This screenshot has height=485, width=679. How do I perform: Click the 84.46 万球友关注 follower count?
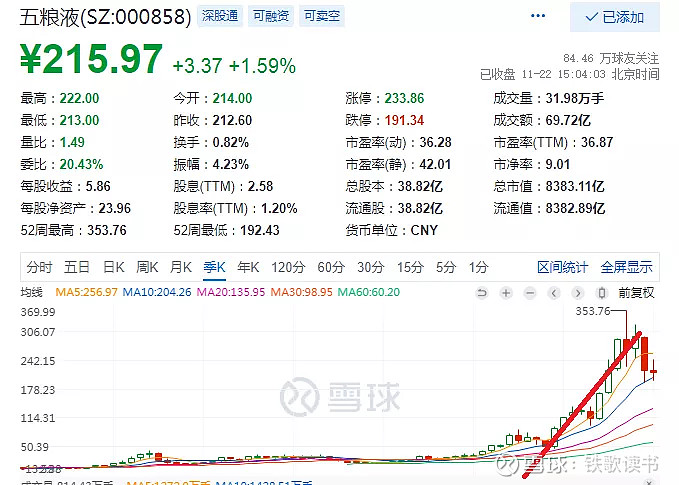611,58
